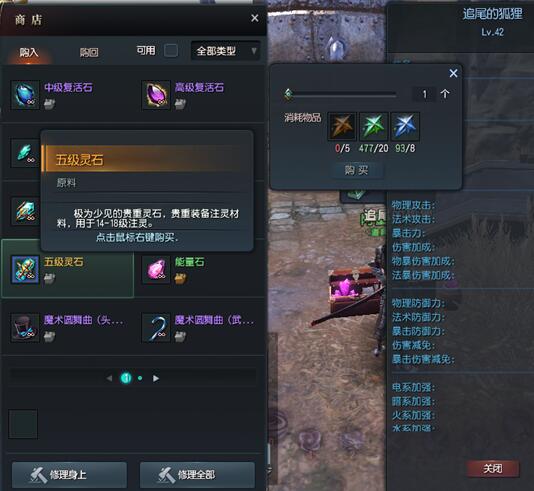The width and height of the screenshot is (534, 491).
Task: Go to previous shop page arrow
Action: [x=109, y=378]
